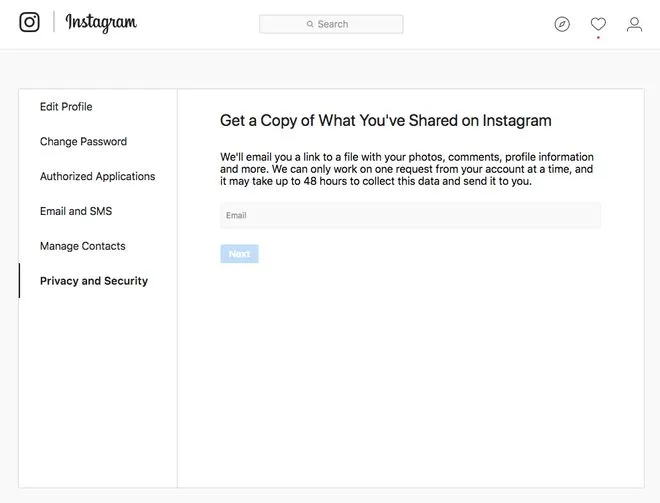Viewport: 660px width, 503px height.
Task: Click the data download description paragraph
Action: 407,169
